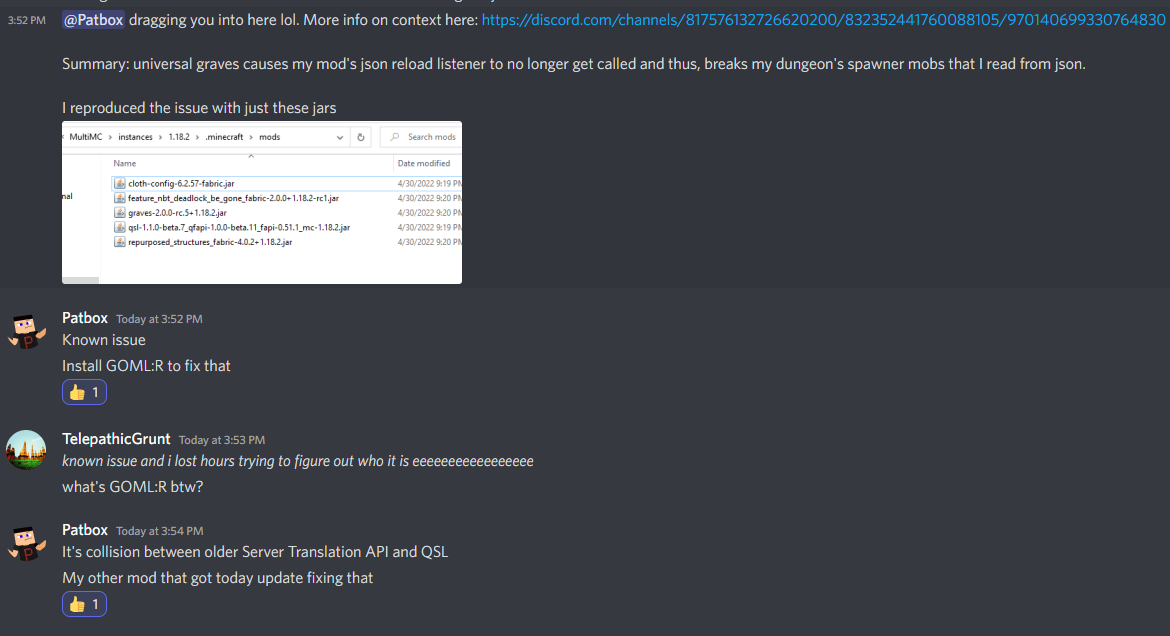Click the sort caret above the Name column
1170x636 pixels.
(x=250, y=156)
